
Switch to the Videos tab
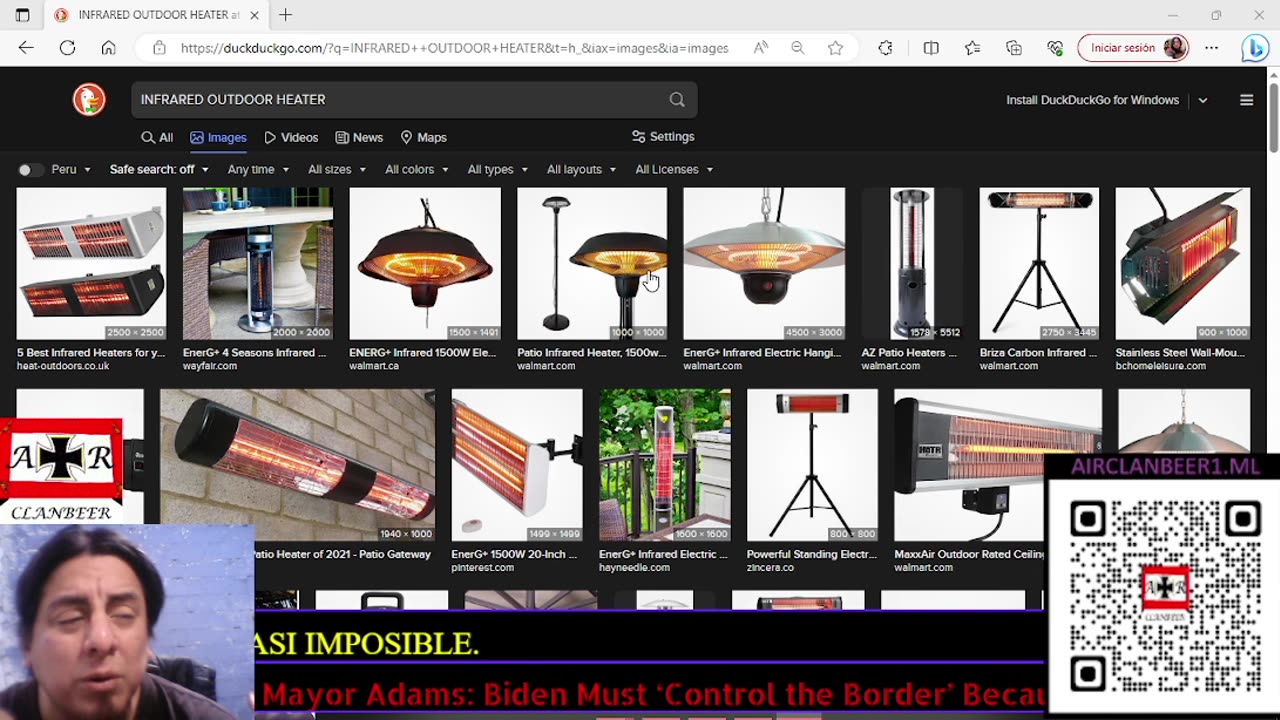coord(291,137)
